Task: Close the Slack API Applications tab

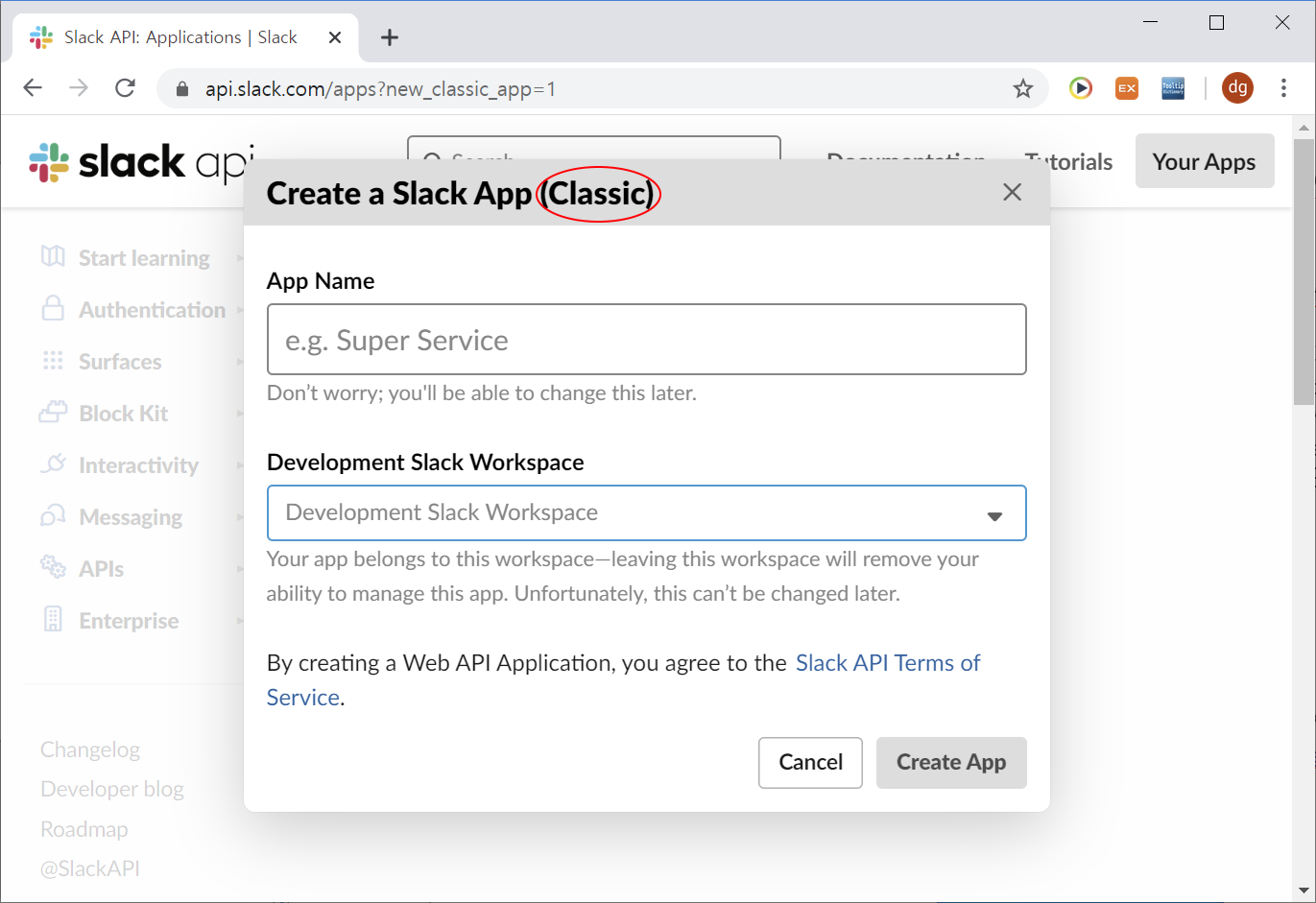Action: tap(335, 37)
